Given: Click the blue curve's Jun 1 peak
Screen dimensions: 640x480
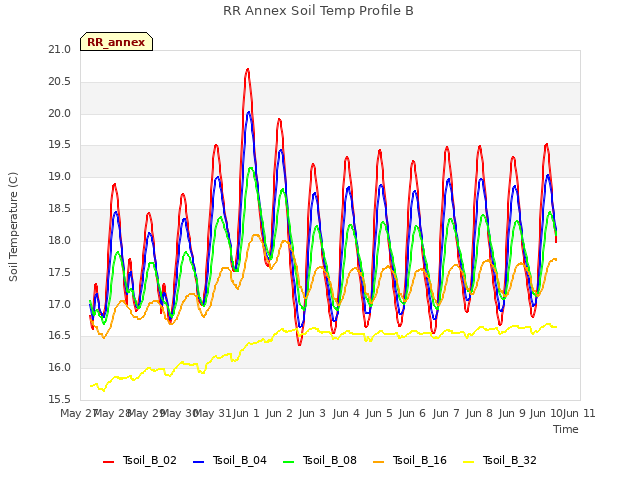Looking at the screenshot, I should tap(249, 112).
